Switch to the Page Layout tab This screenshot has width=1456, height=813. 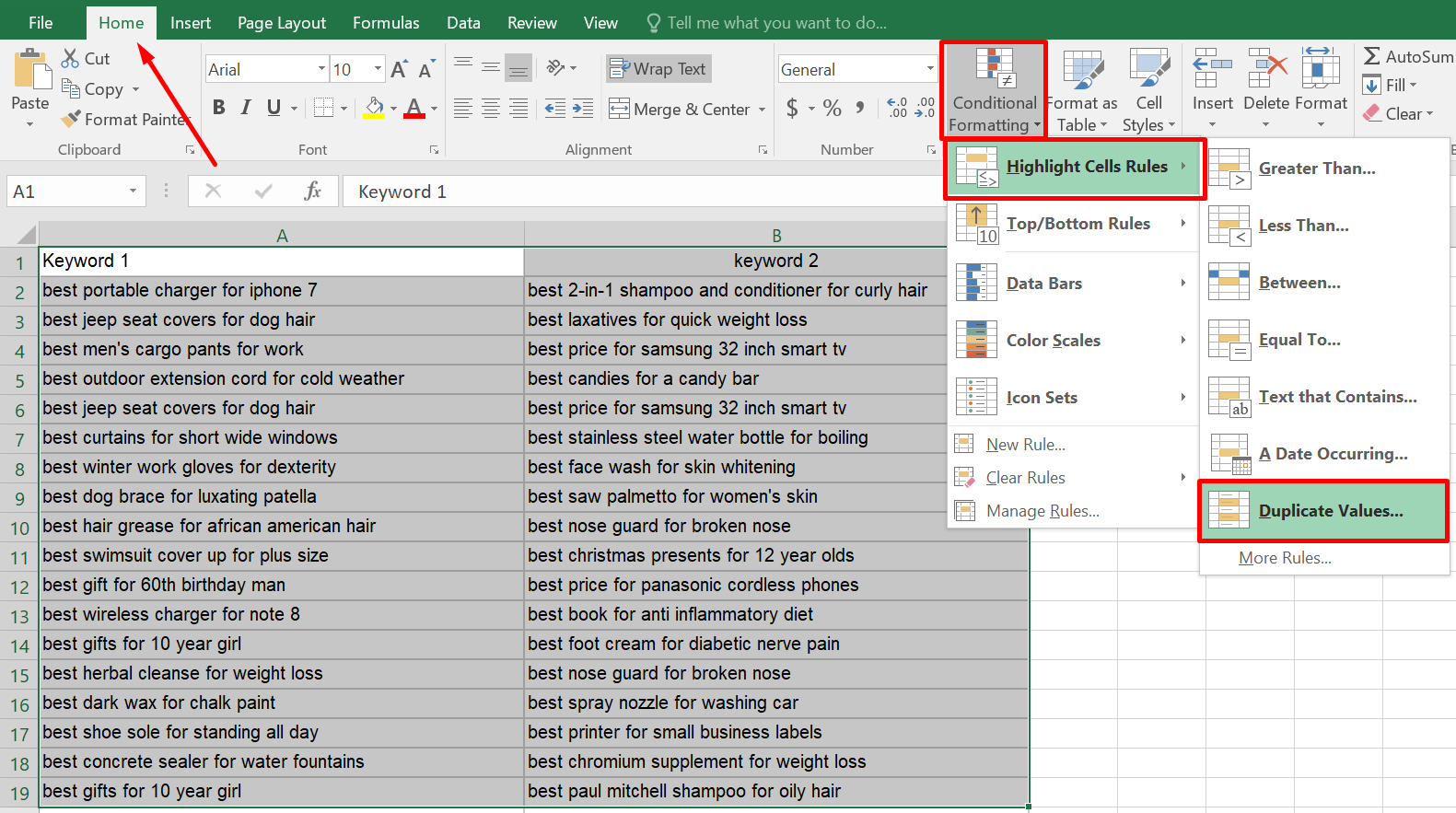pyautogui.click(x=282, y=22)
